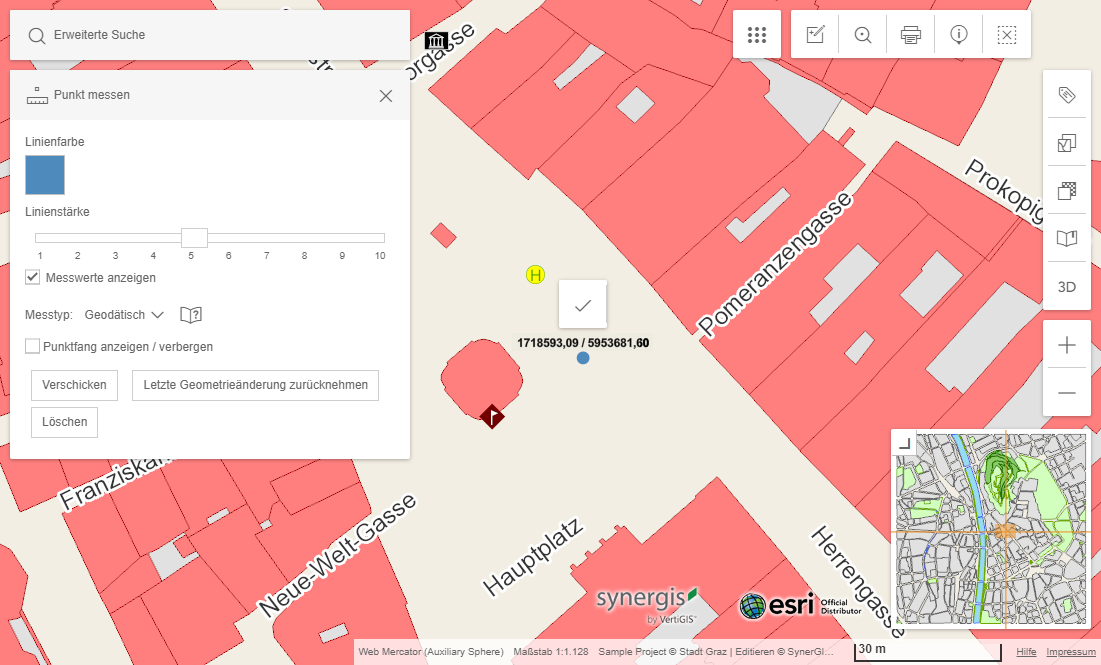The width and height of the screenshot is (1101, 665).
Task: Activate the map info tool
Action: coord(958,33)
